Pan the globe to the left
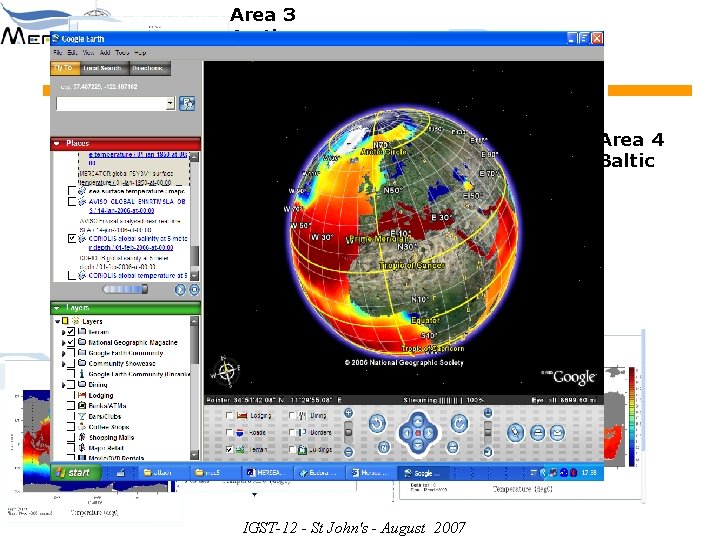Image resolution: width=720 pixels, height=540 pixels. [x=406, y=433]
